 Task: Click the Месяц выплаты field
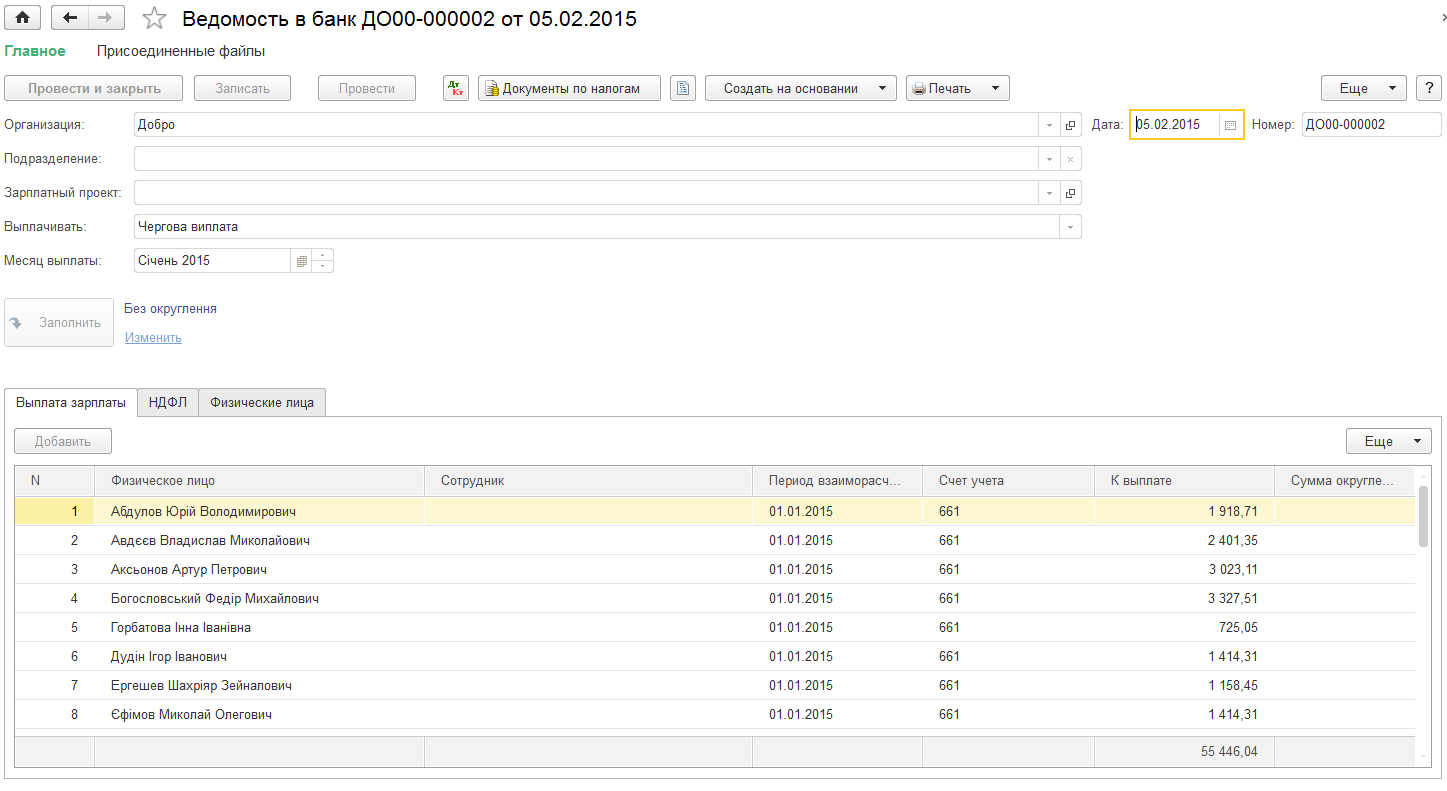click(212, 261)
